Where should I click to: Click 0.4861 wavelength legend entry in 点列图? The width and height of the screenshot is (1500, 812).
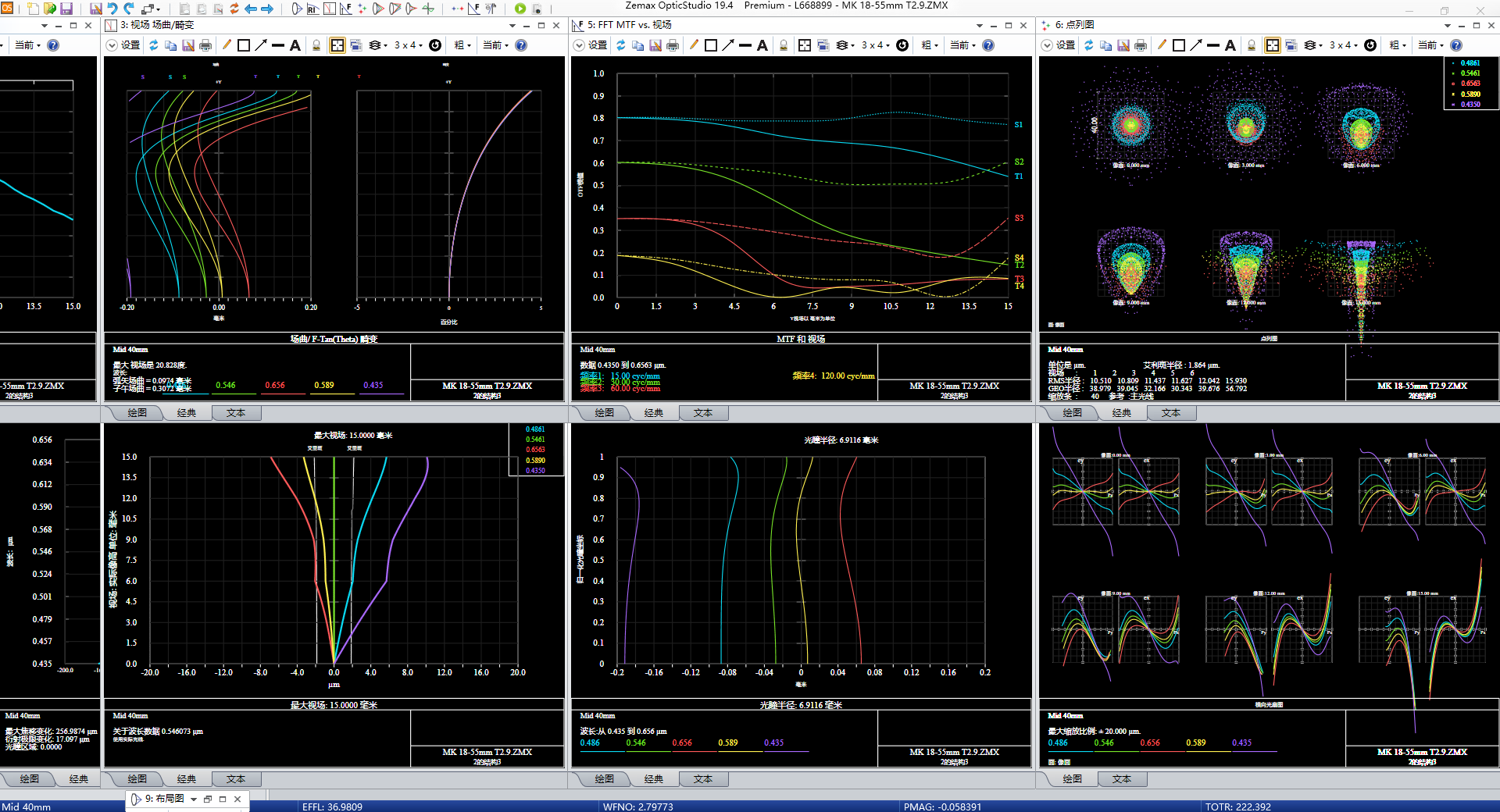click(x=1470, y=63)
